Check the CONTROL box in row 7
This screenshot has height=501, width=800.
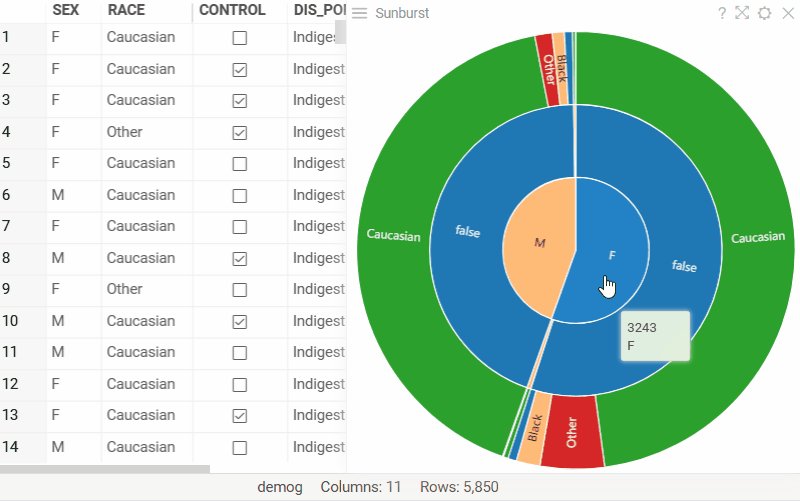pyautogui.click(x=240, y=227)
